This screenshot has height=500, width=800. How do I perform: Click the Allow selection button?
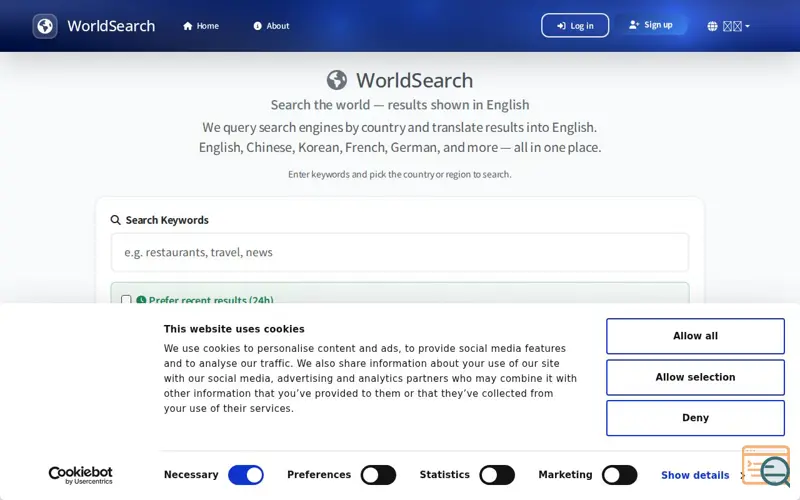coord(695,377)
